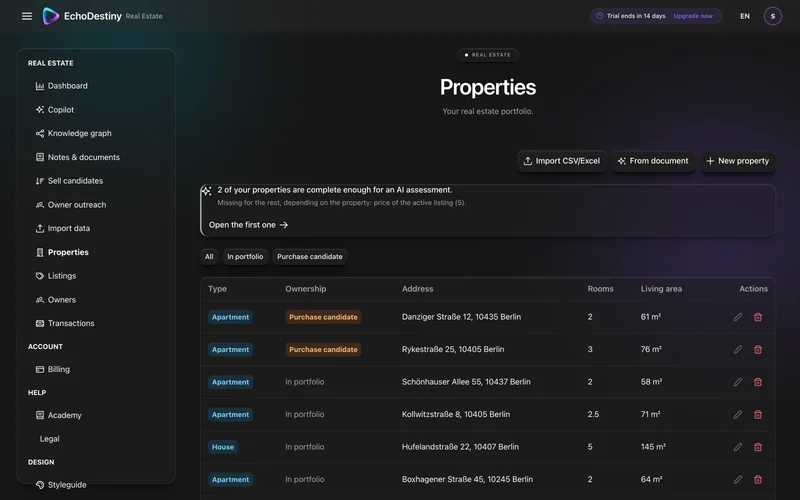Click address Kollwitzstraße 8, 10405 Berlin

(x=456, y=414)
